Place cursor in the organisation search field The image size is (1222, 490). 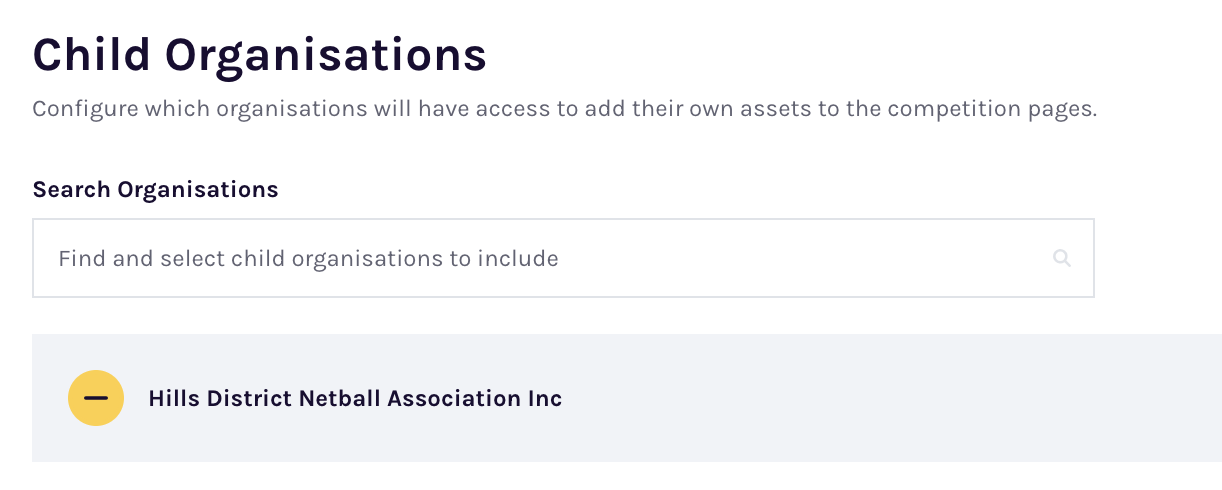(563, 258)
